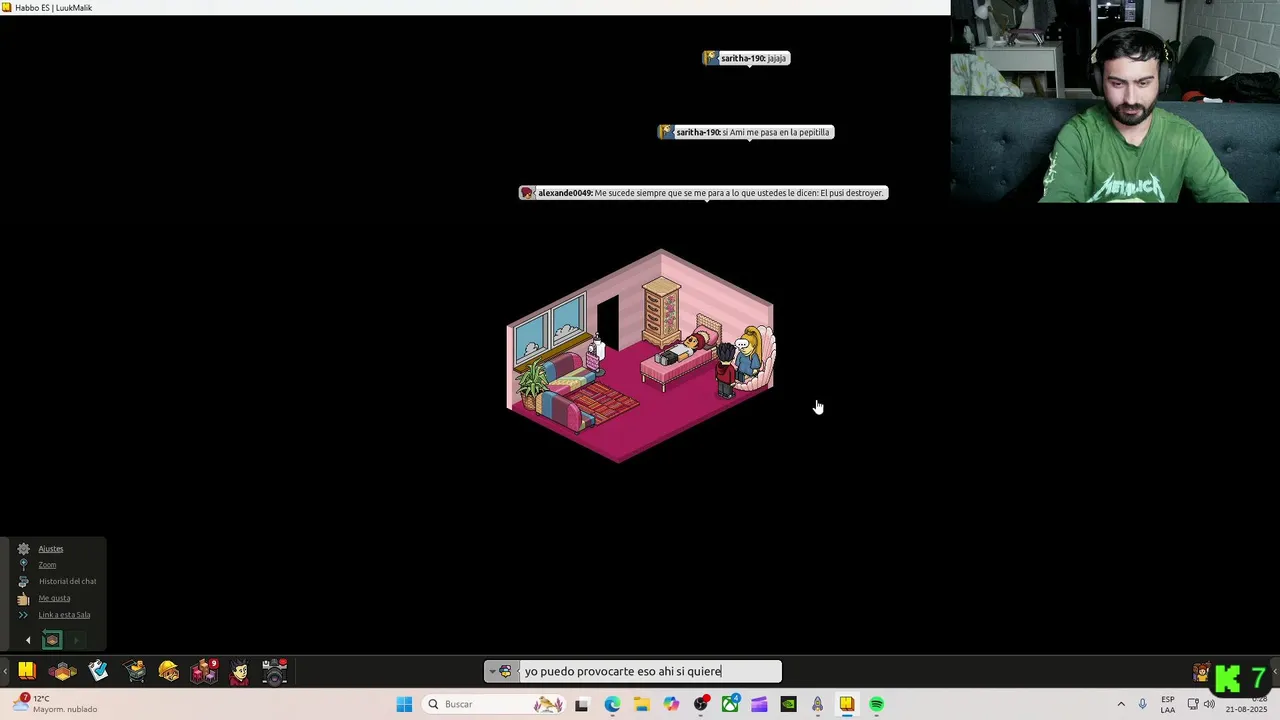Click the chat bubbles history icon

tap(23, 581)
